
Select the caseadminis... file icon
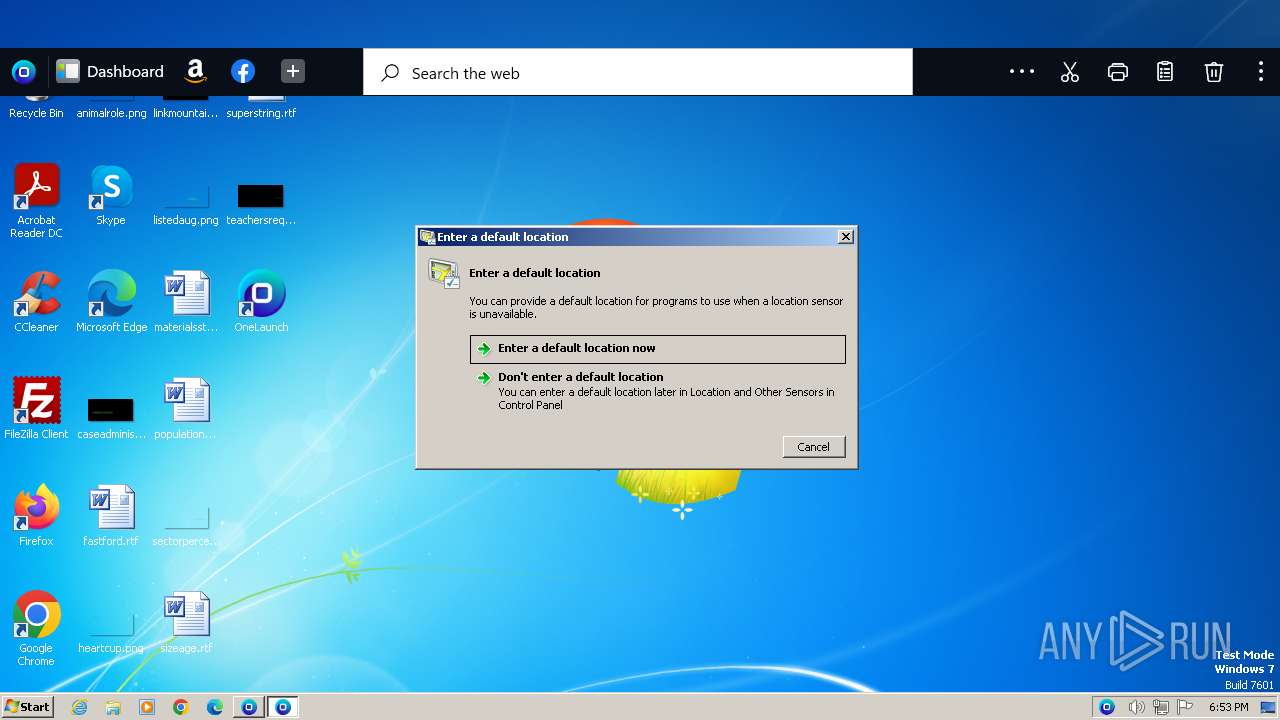pos(111,417)
